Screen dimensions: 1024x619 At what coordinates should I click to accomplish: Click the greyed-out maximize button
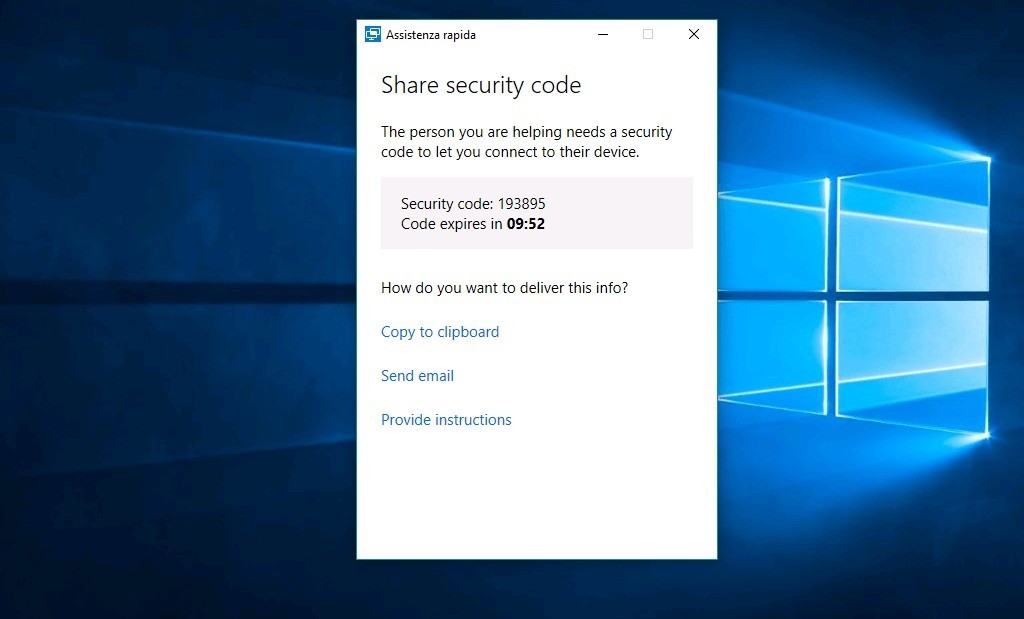648,34
